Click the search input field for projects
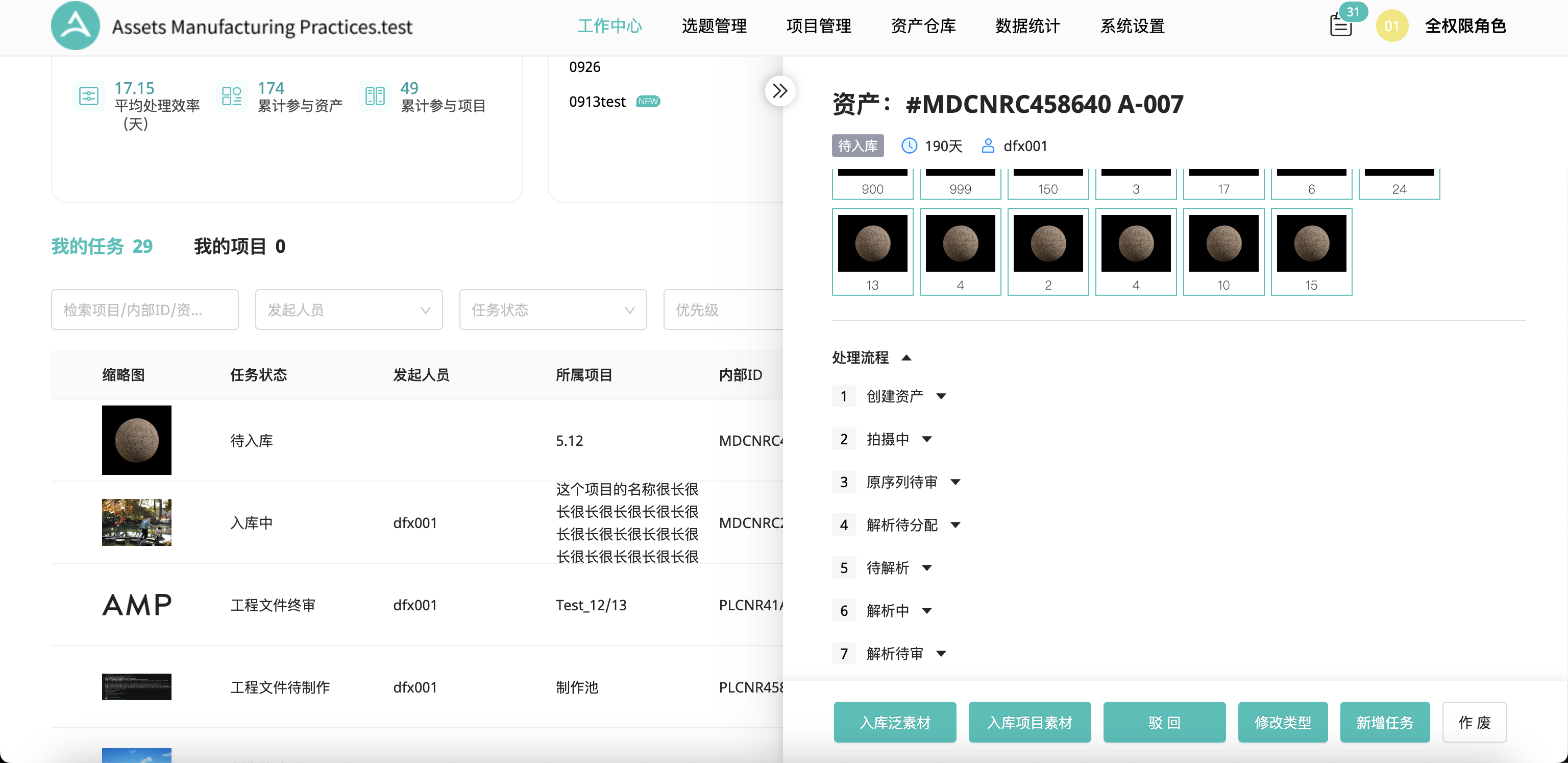Viewport: 1568px width, 763px height. pyautogui.click(x=145, y=310)
